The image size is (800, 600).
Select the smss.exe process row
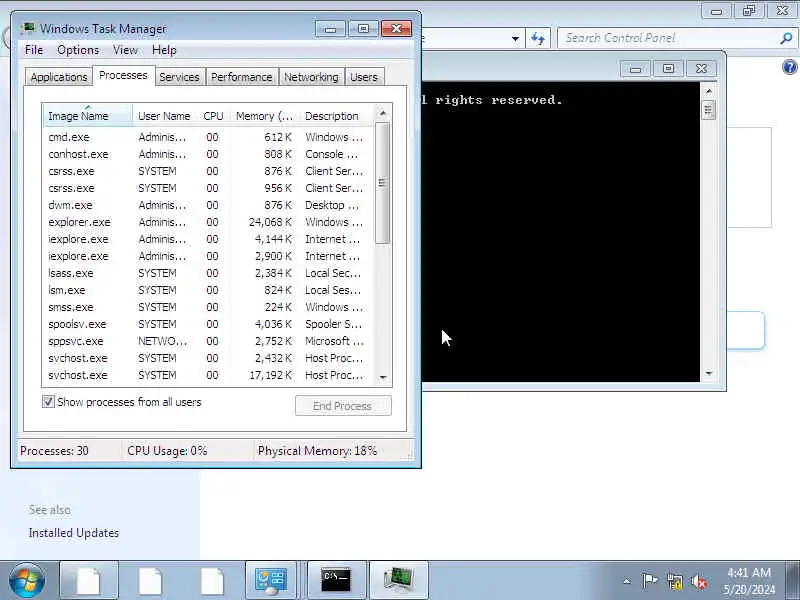[x=208, y=307]
